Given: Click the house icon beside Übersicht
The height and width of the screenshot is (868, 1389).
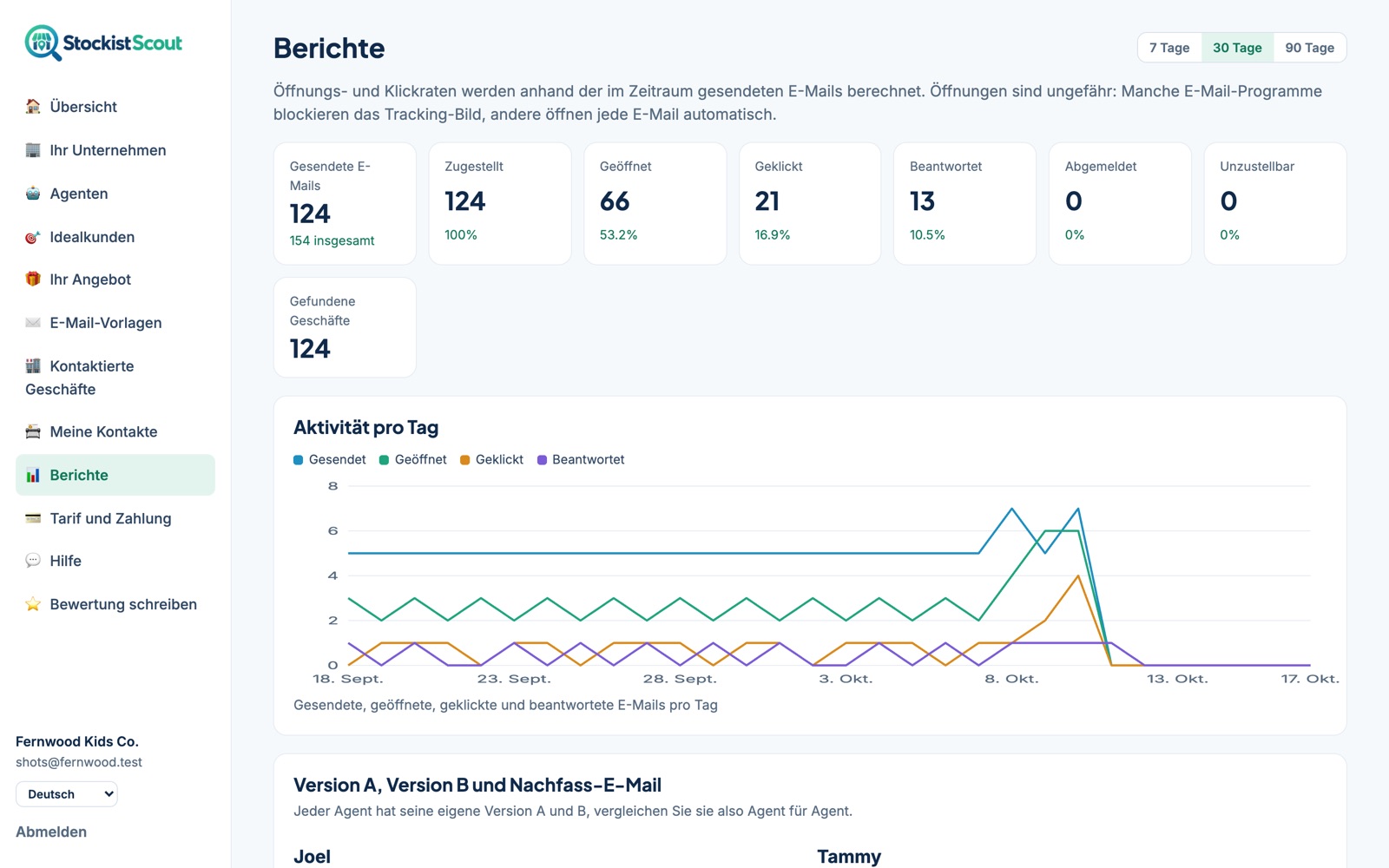Looking at the screenshot, I should [33, 107].
